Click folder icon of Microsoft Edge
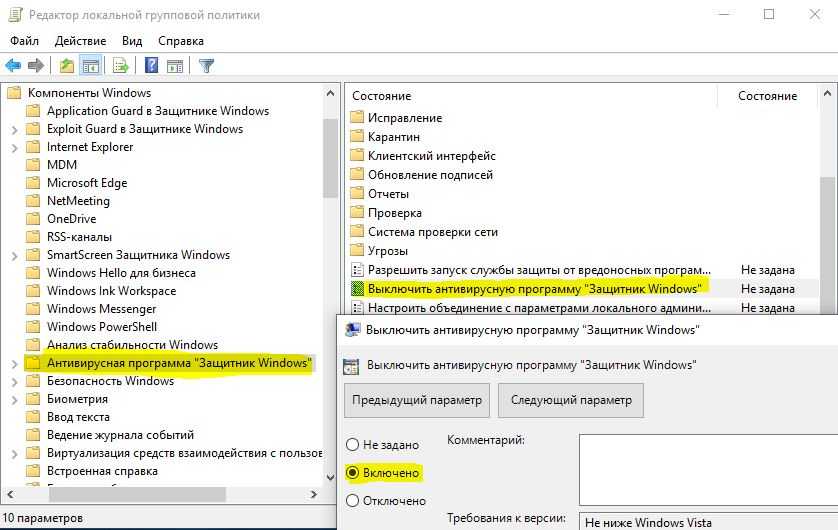The image size is (838, 530). click(x=33, y=183)
